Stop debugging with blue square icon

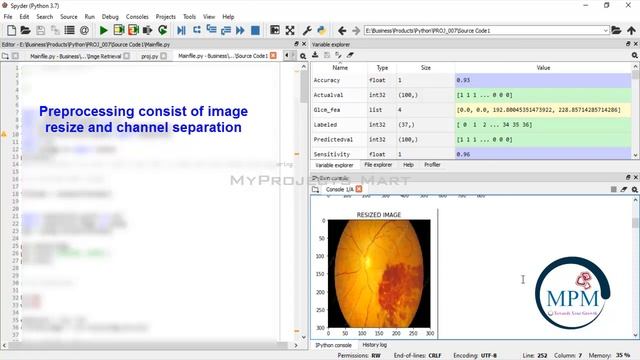tap(255, 30)
